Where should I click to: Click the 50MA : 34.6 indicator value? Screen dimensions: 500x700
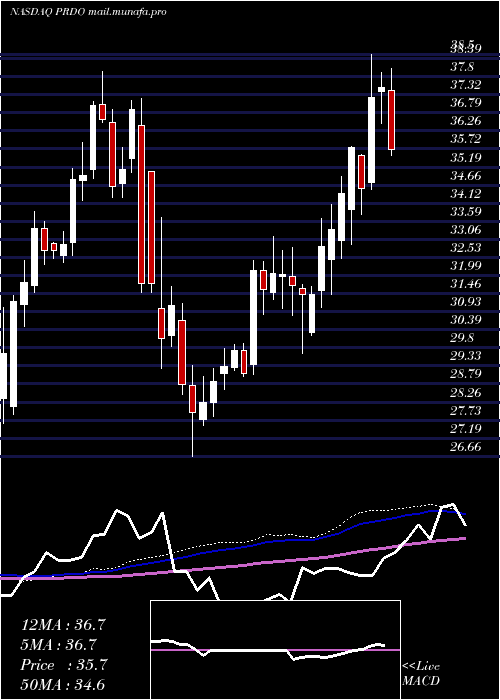point(63,685)
